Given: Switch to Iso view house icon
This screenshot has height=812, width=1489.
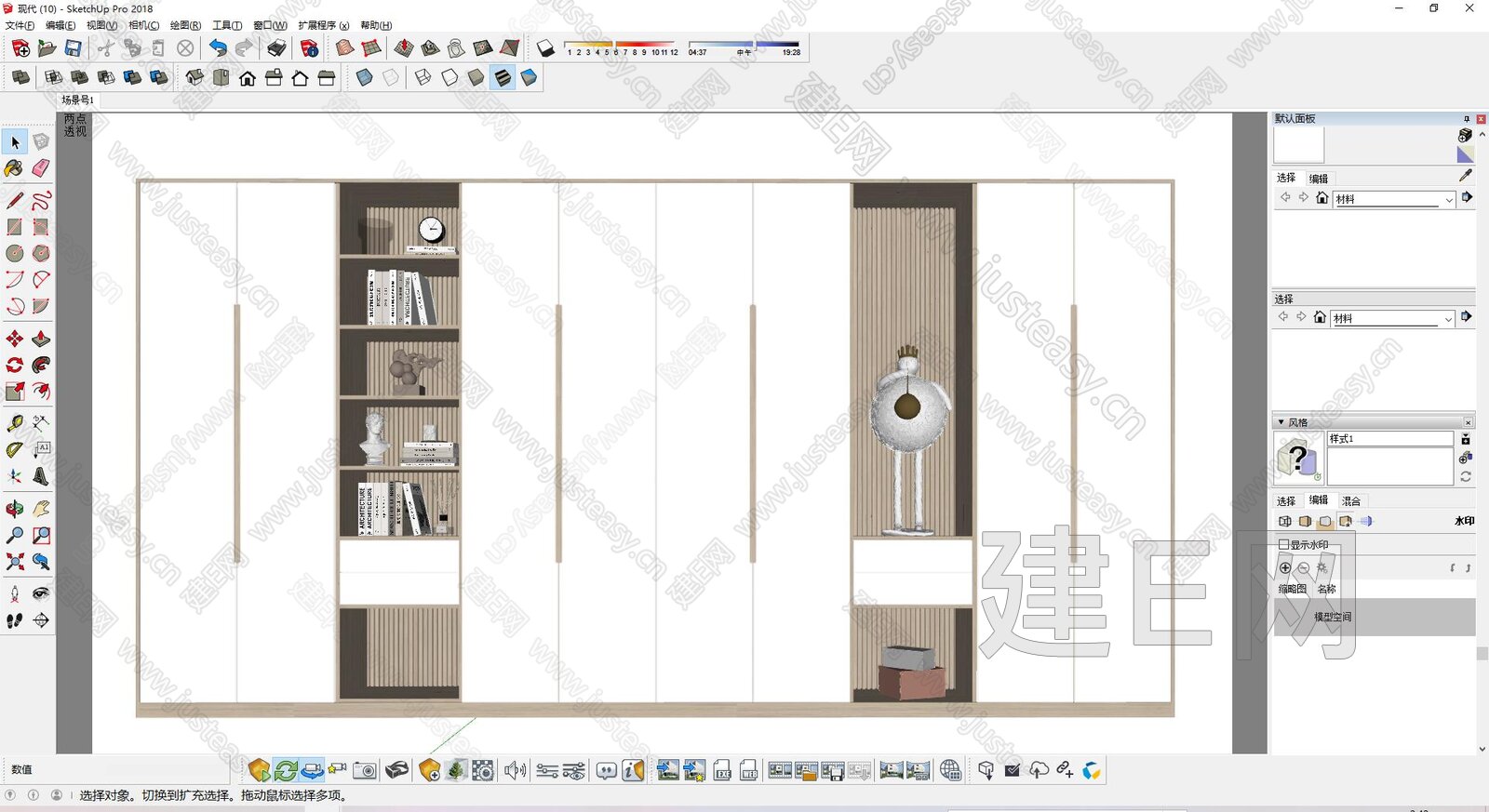Looking at the screenshot, I should [x=195, y=78].
